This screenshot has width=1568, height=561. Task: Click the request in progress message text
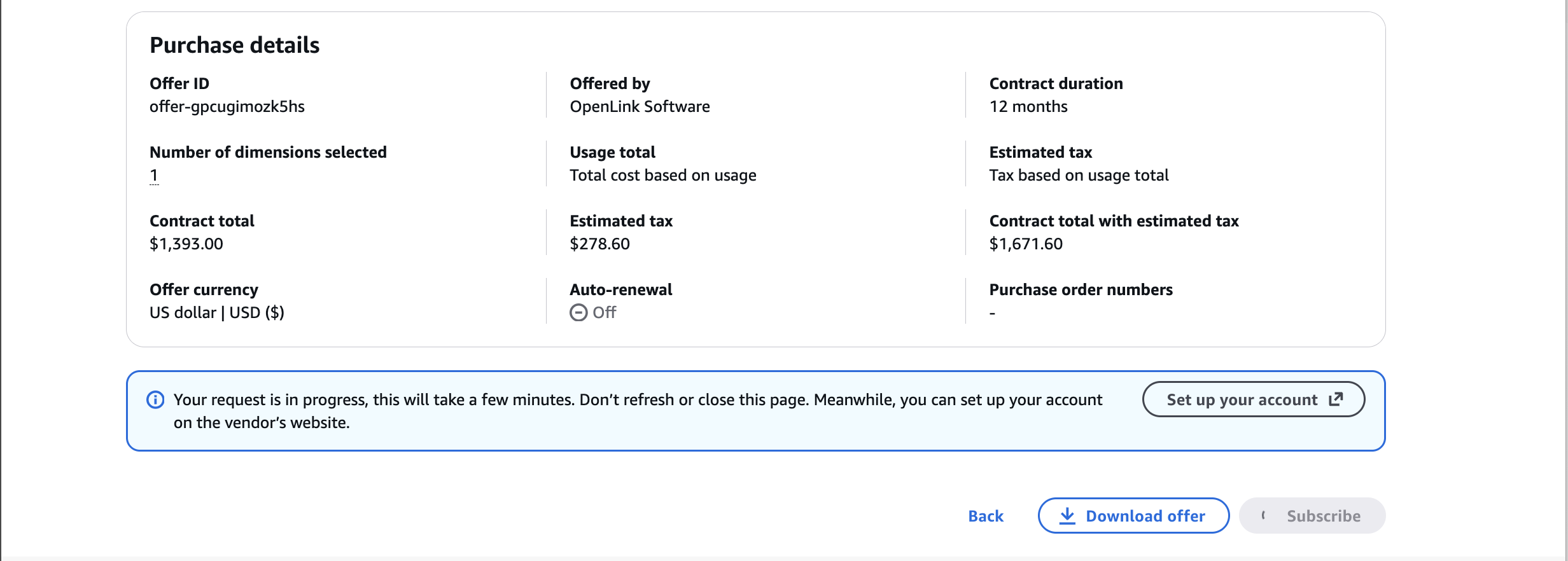pos(638,411)
